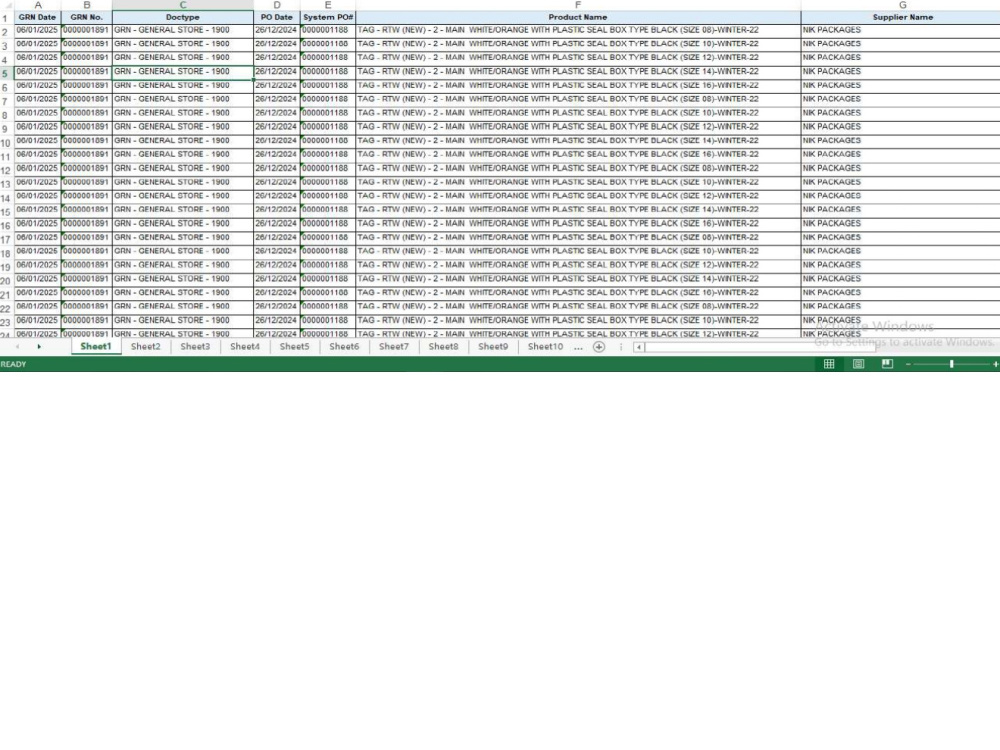The image size is (1000, 750).
Task: Open the Sheet7 tab
Action: 393,346
